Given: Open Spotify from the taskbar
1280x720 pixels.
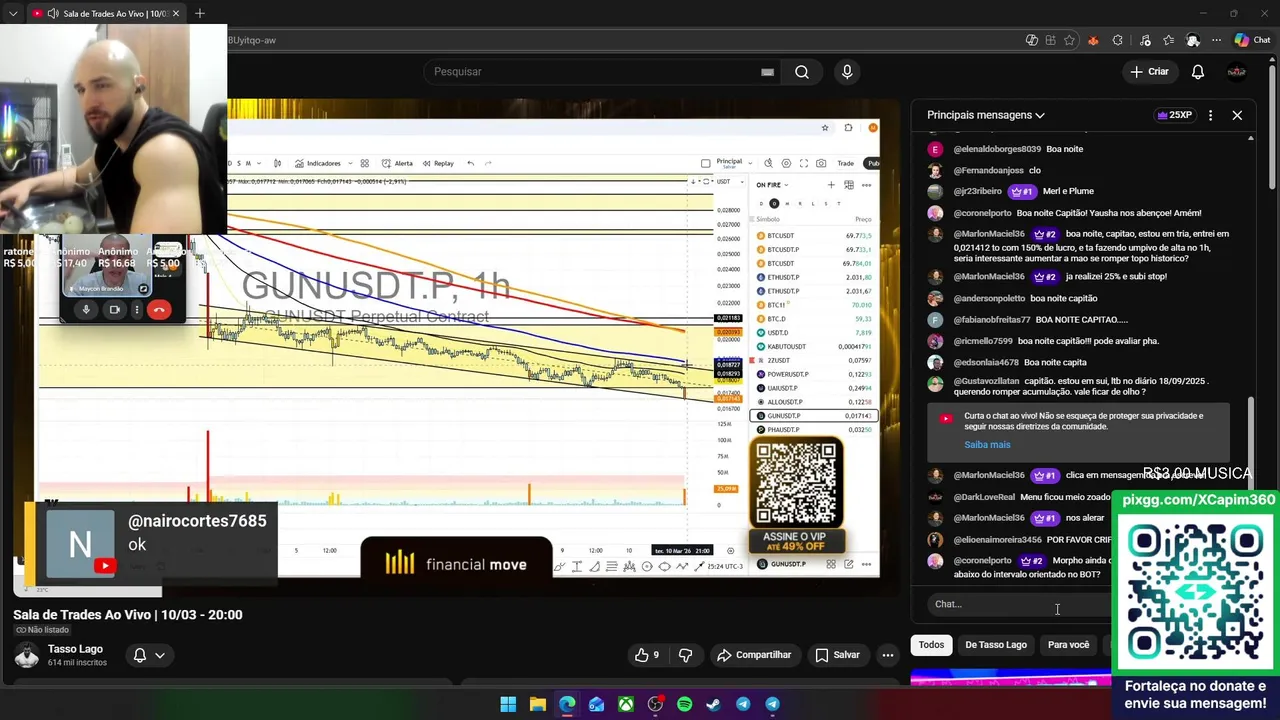Looking at the screenshot, I should click(x=684, y=704).
